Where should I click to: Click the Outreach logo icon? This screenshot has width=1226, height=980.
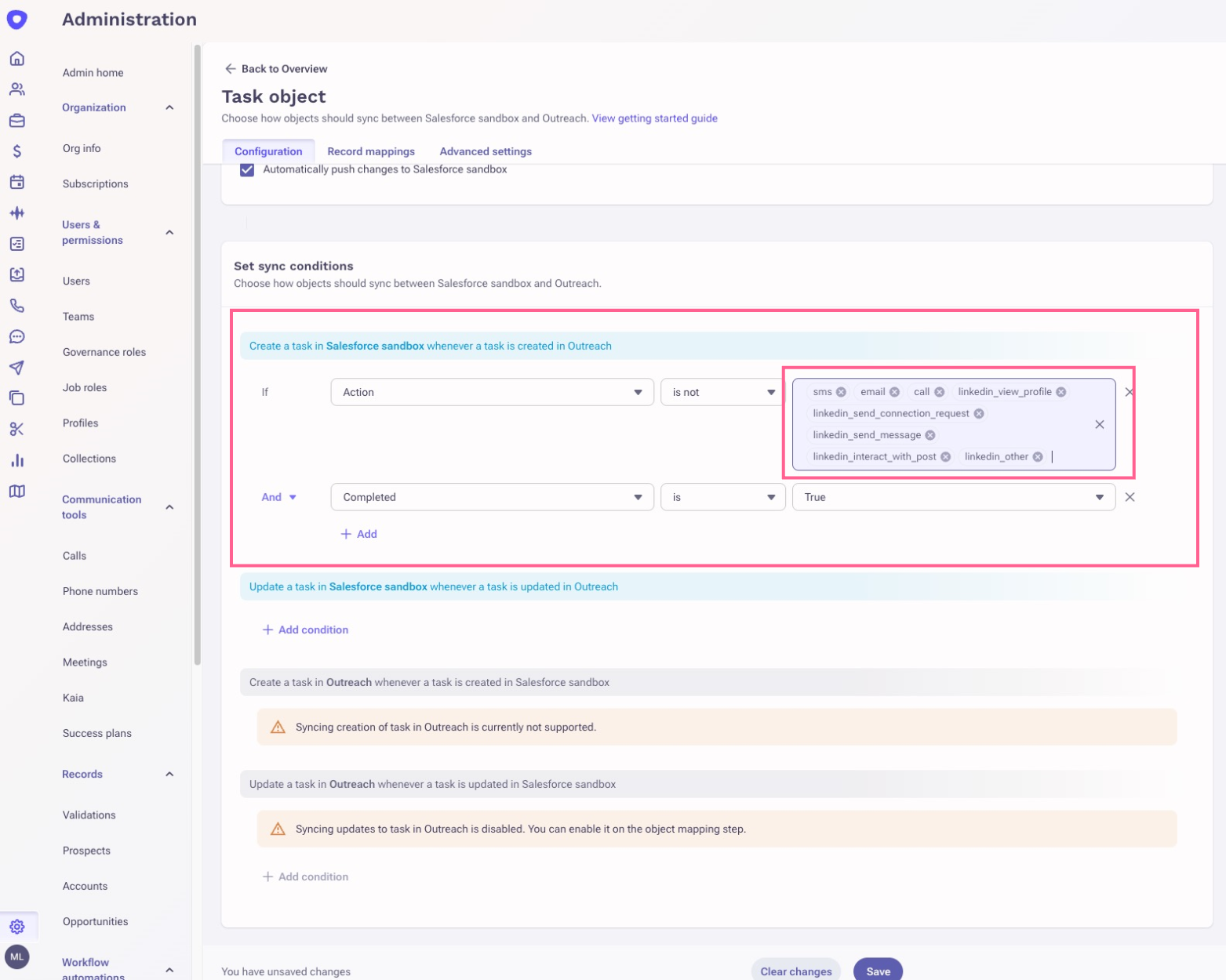(16, 20)
